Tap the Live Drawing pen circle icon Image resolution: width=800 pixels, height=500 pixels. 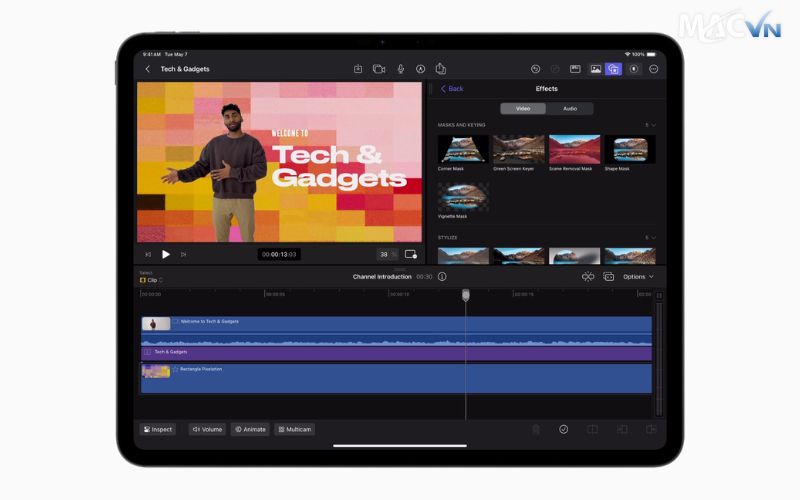[420, 69]
